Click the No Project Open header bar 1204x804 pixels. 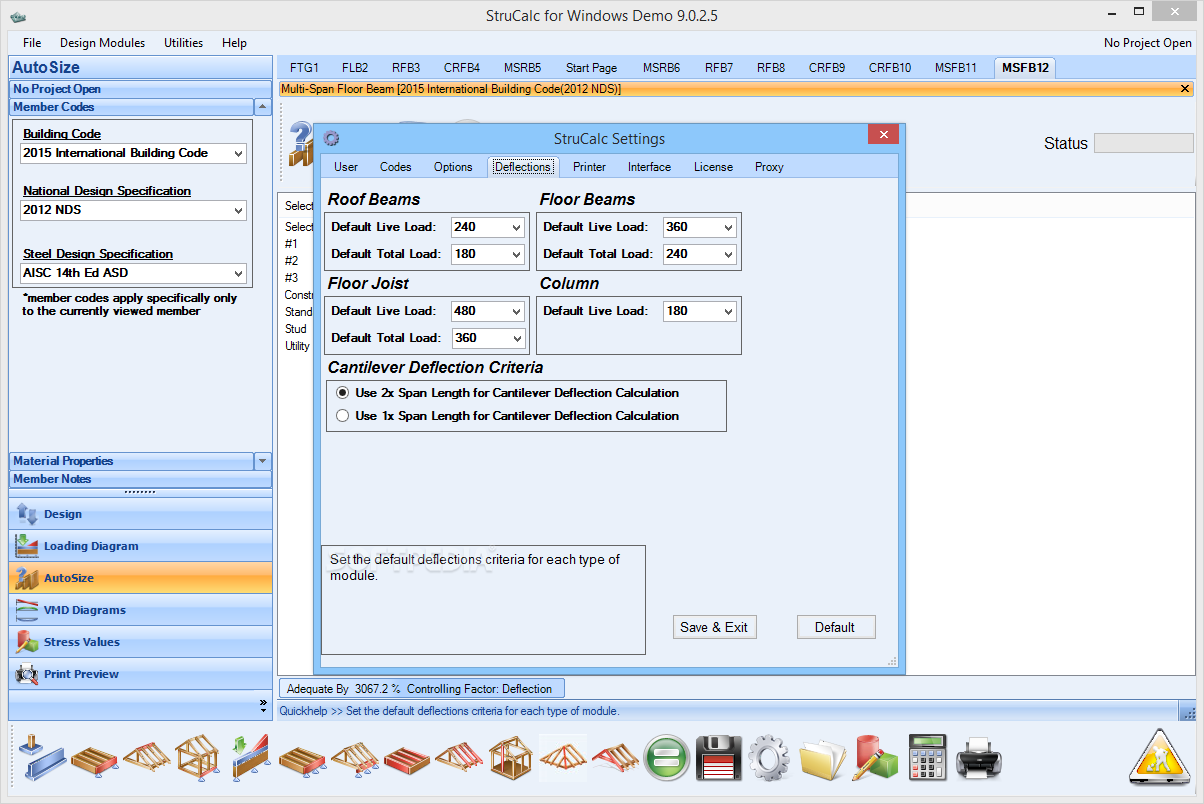pos(141,89)
